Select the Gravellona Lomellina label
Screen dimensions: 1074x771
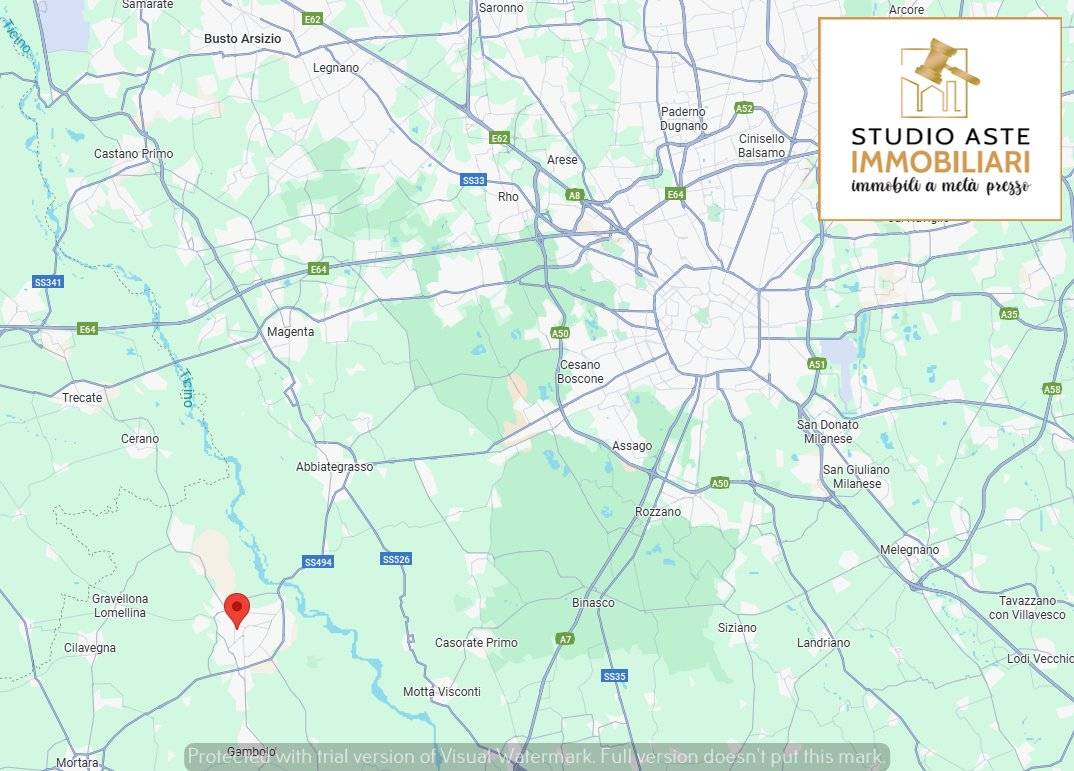click(x=120, y=606)
